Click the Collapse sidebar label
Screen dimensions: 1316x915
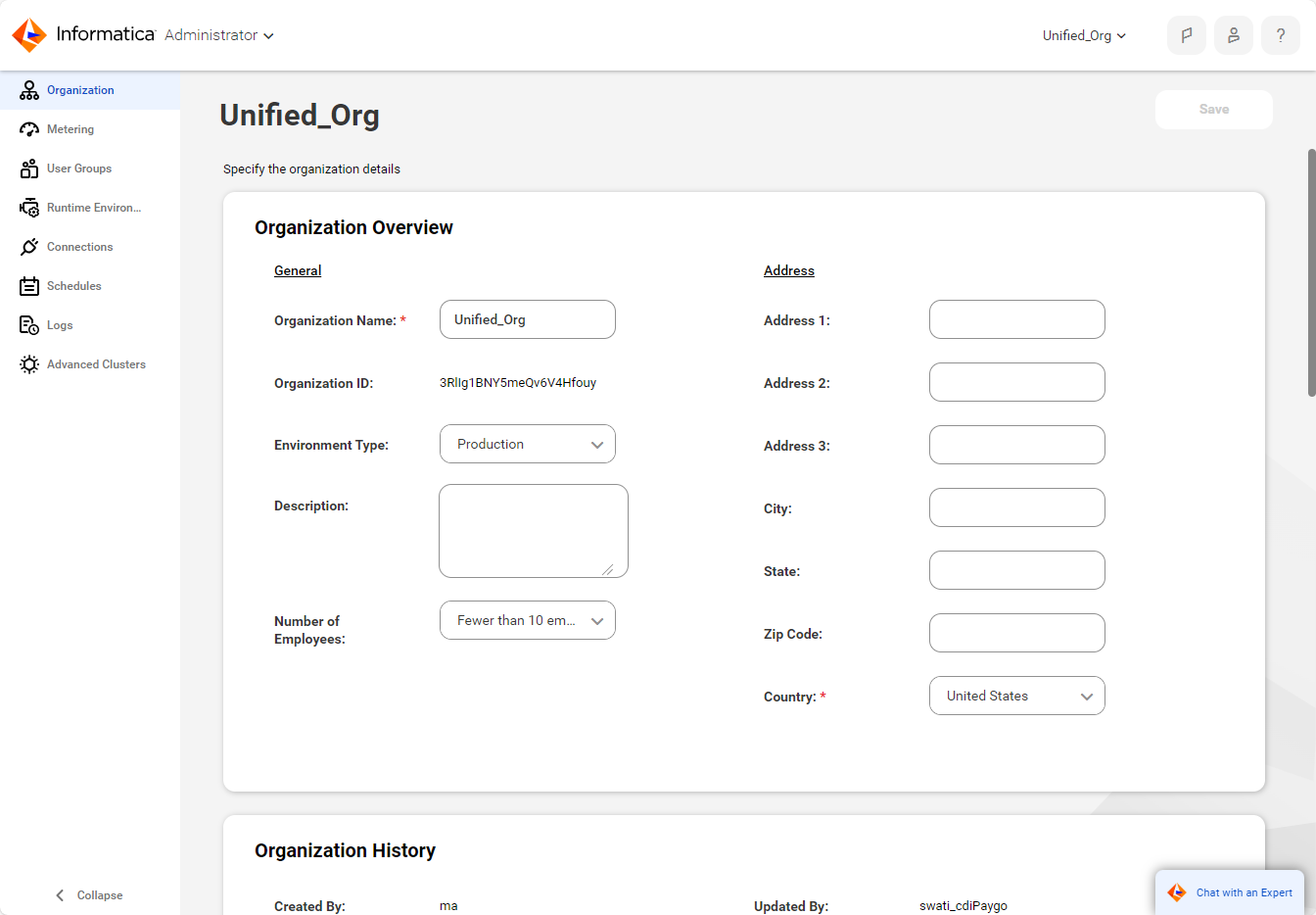100,895
